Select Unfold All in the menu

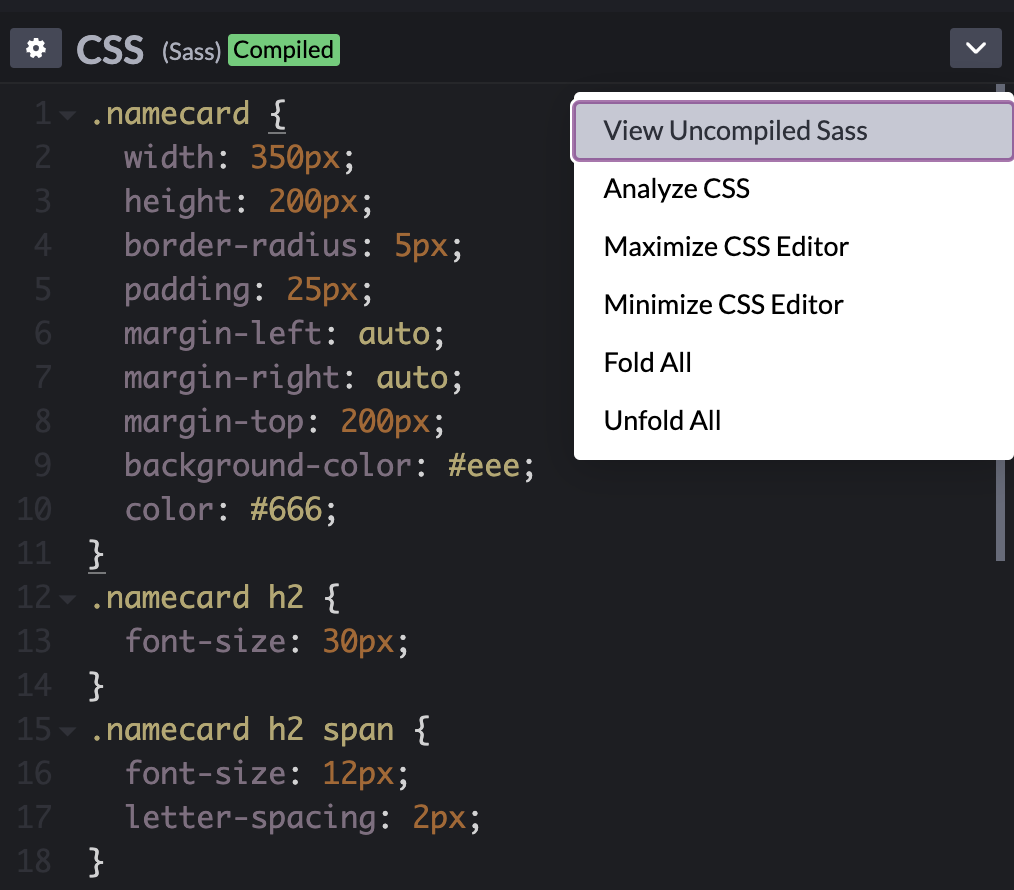point(662,421)
